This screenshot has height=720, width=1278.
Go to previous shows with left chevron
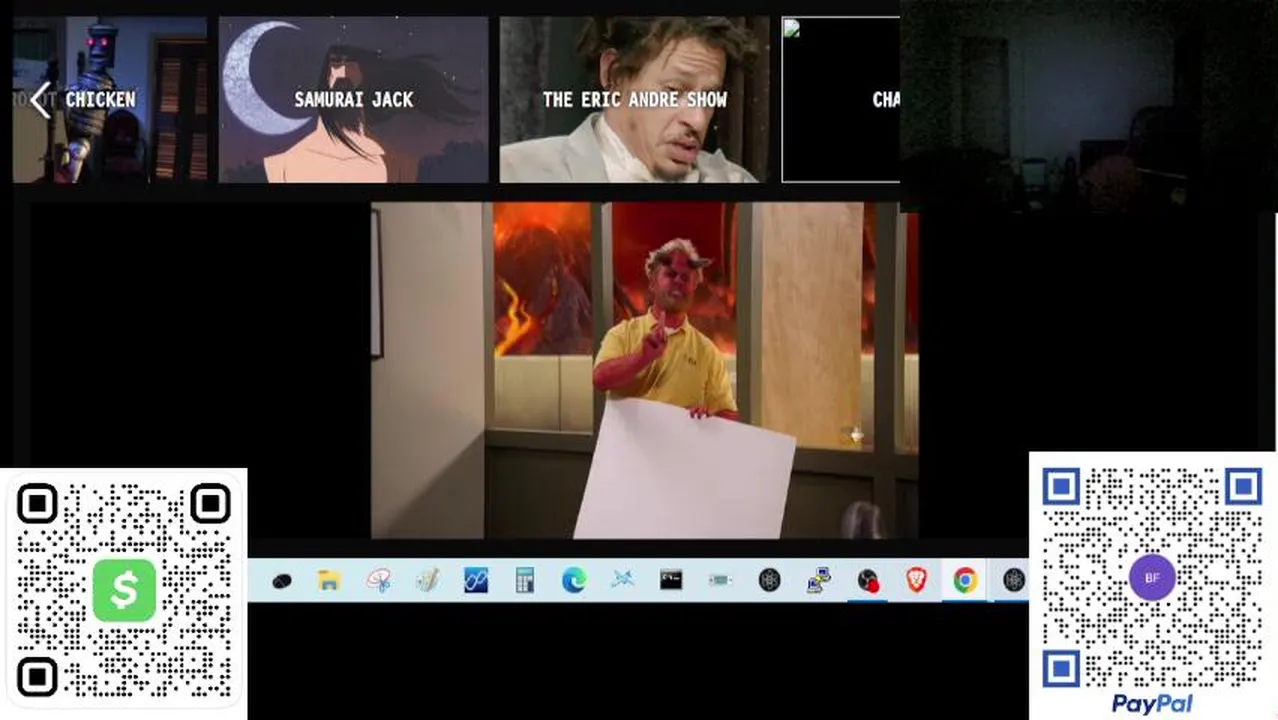[40, 100]
